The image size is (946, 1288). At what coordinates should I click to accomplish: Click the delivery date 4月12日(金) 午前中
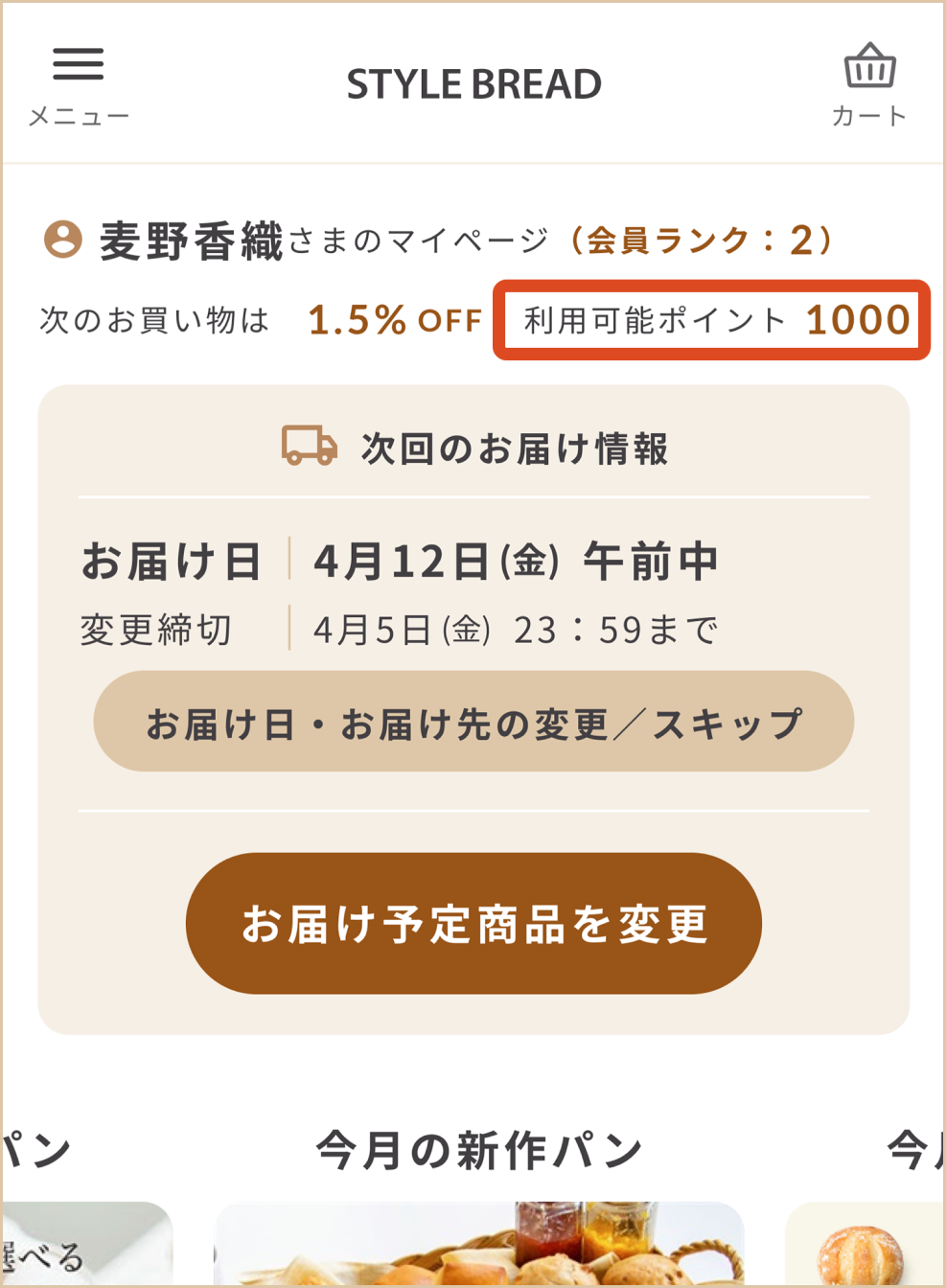pyautogui.click(x=516, y=561)
